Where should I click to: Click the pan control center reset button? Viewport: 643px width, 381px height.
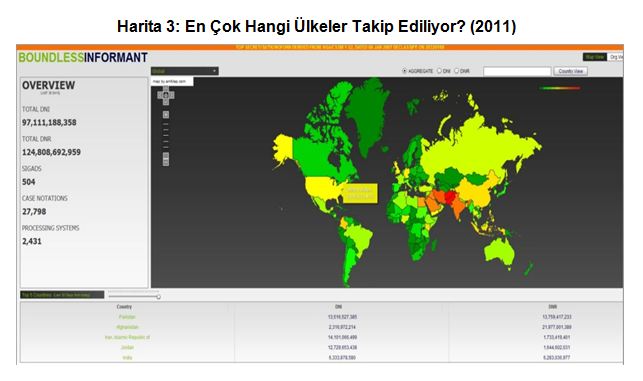click(166, 95)
